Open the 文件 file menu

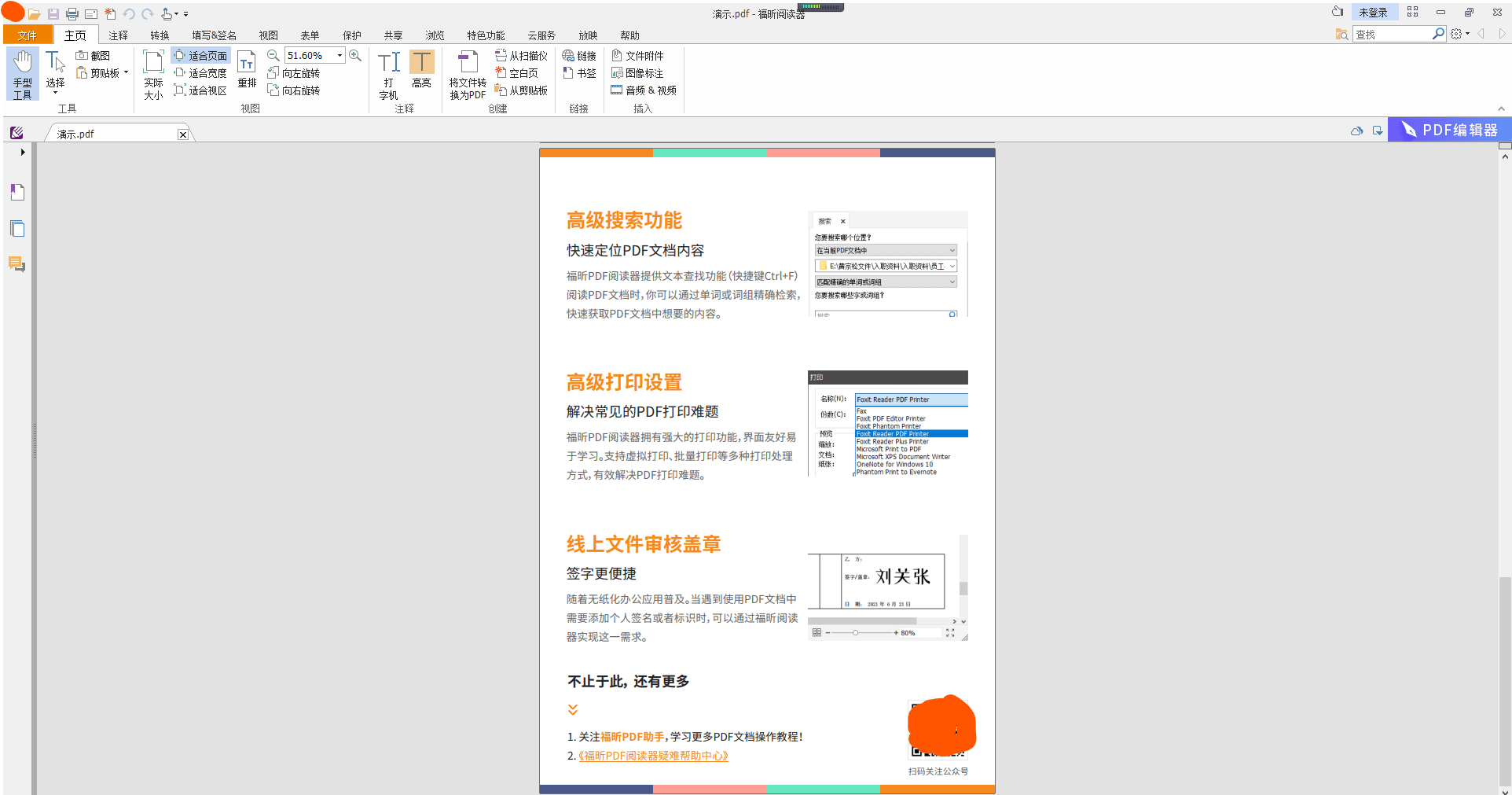[28, 35]
